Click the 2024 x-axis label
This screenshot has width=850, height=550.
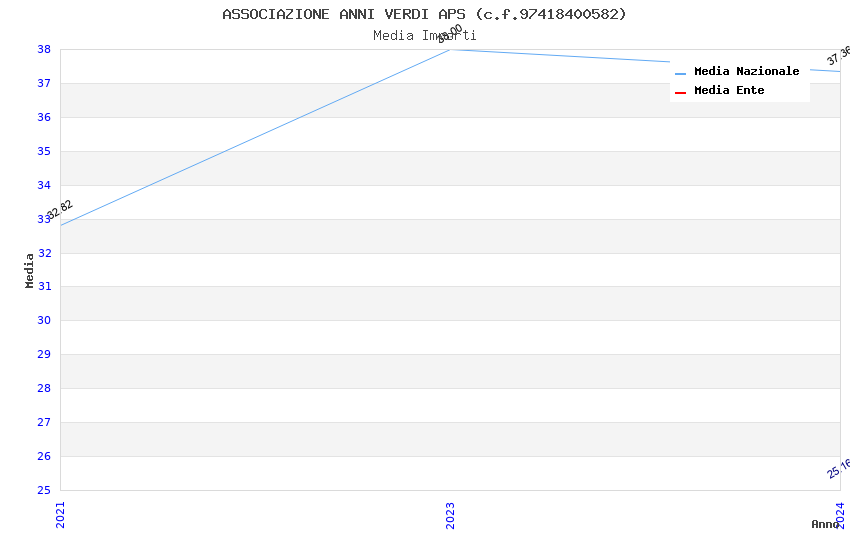[840, 515]
